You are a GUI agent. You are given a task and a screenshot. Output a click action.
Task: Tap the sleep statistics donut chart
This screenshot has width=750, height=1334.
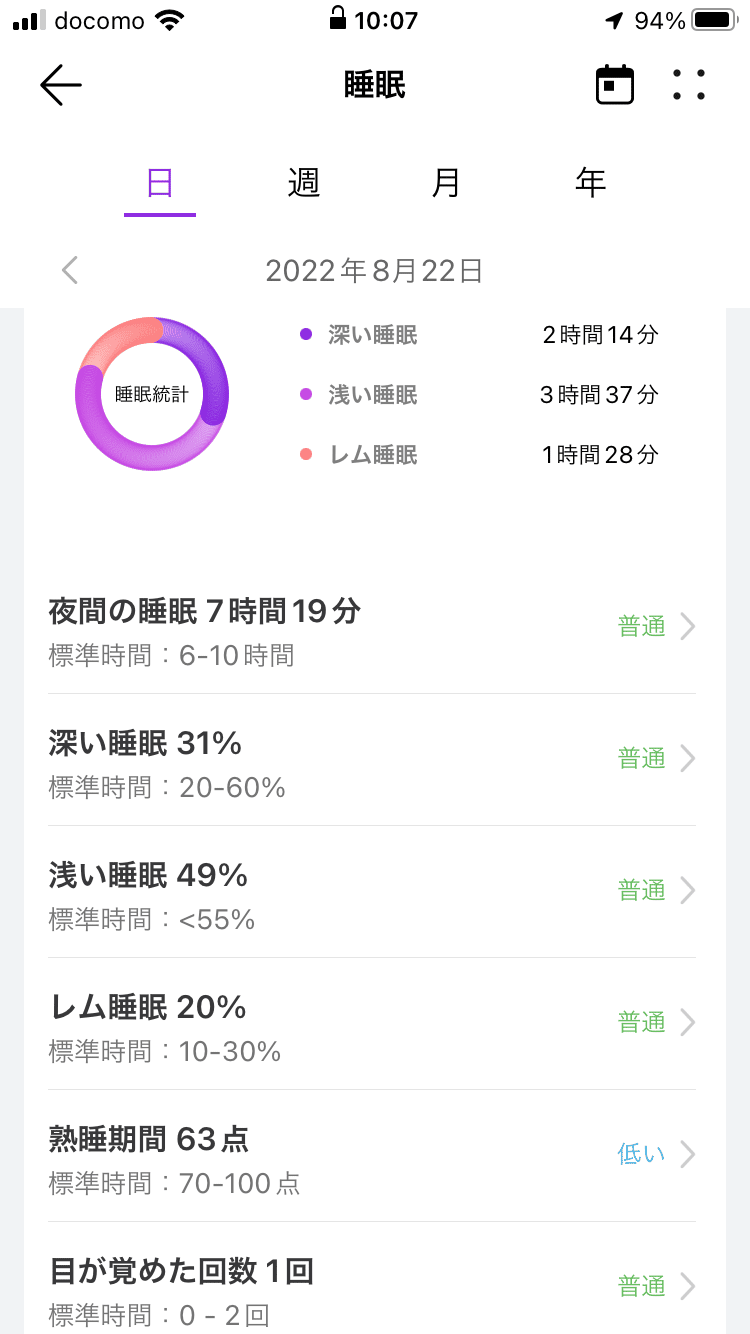(152, 393)
